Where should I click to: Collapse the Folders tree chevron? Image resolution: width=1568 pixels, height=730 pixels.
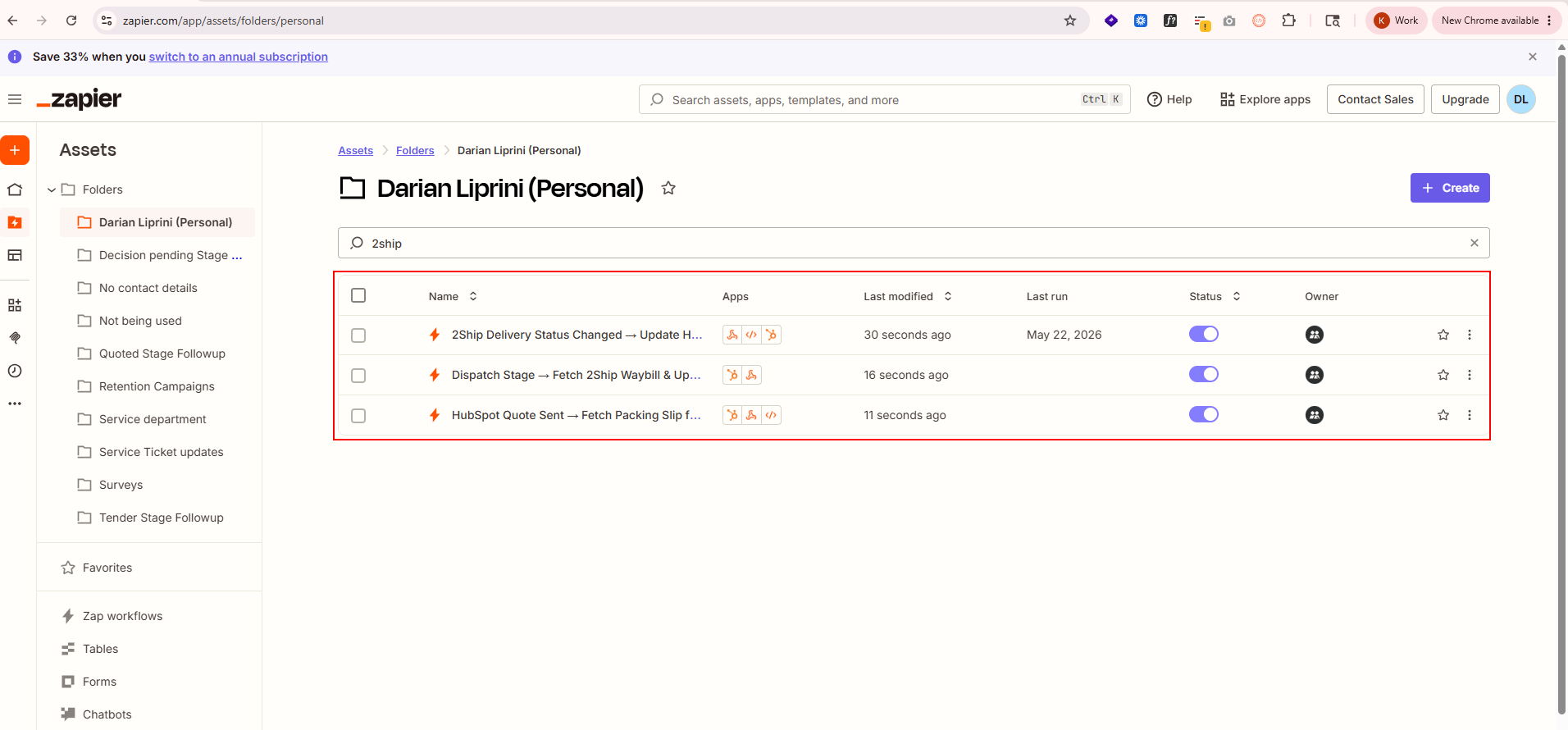coord(52,189)
